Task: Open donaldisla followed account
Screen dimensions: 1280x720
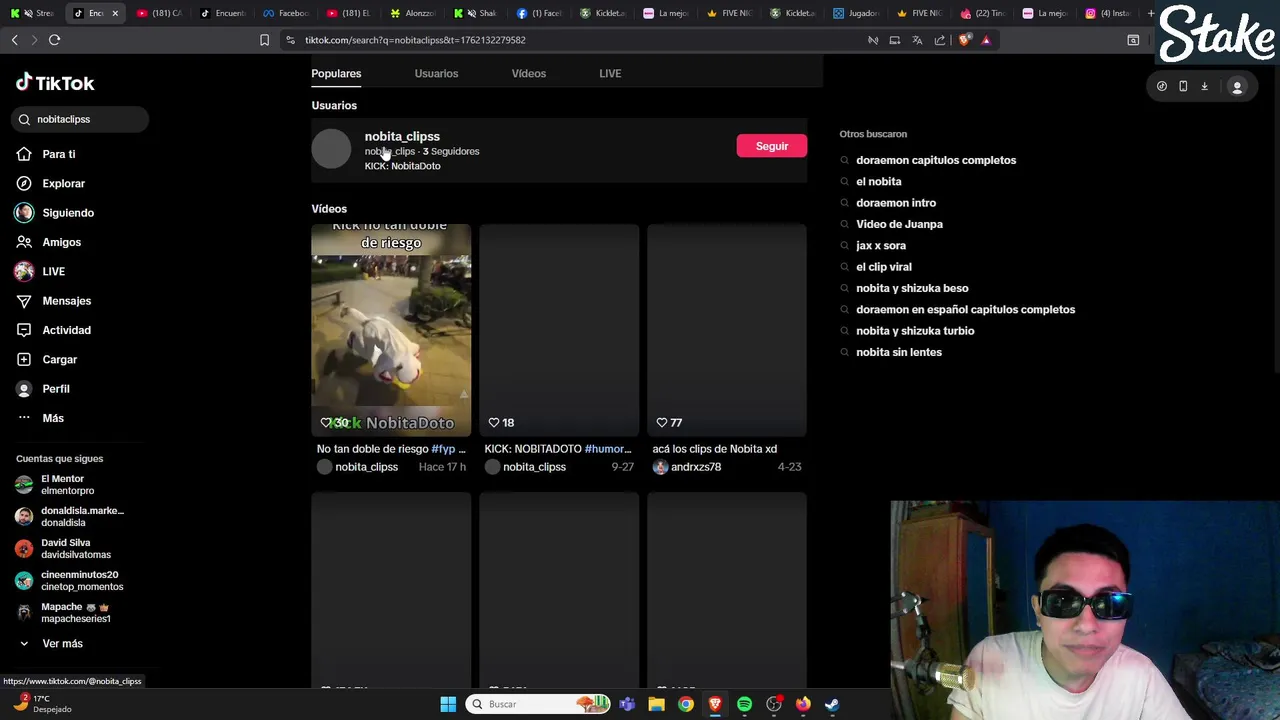Action: click(70, 517)
